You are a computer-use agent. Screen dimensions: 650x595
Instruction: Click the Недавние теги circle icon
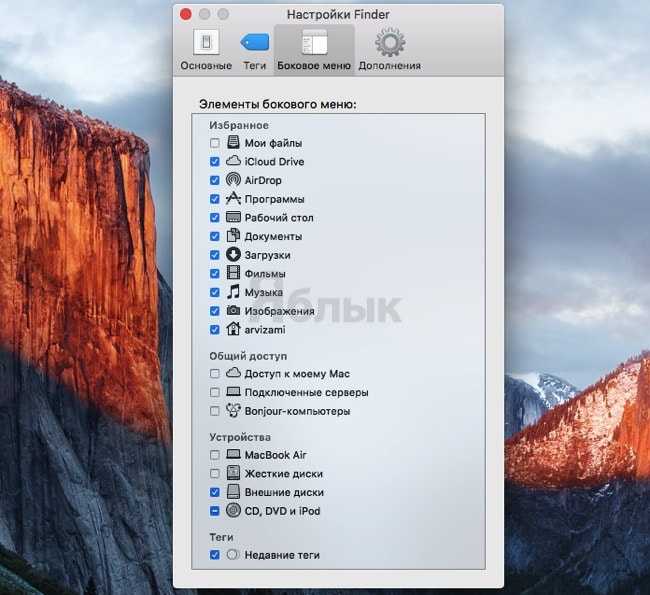tap(233, 554)
